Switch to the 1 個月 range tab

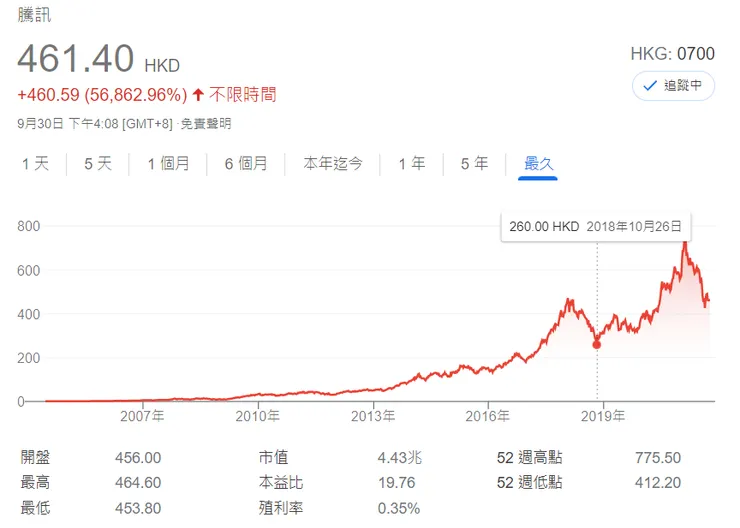point(168,164)
